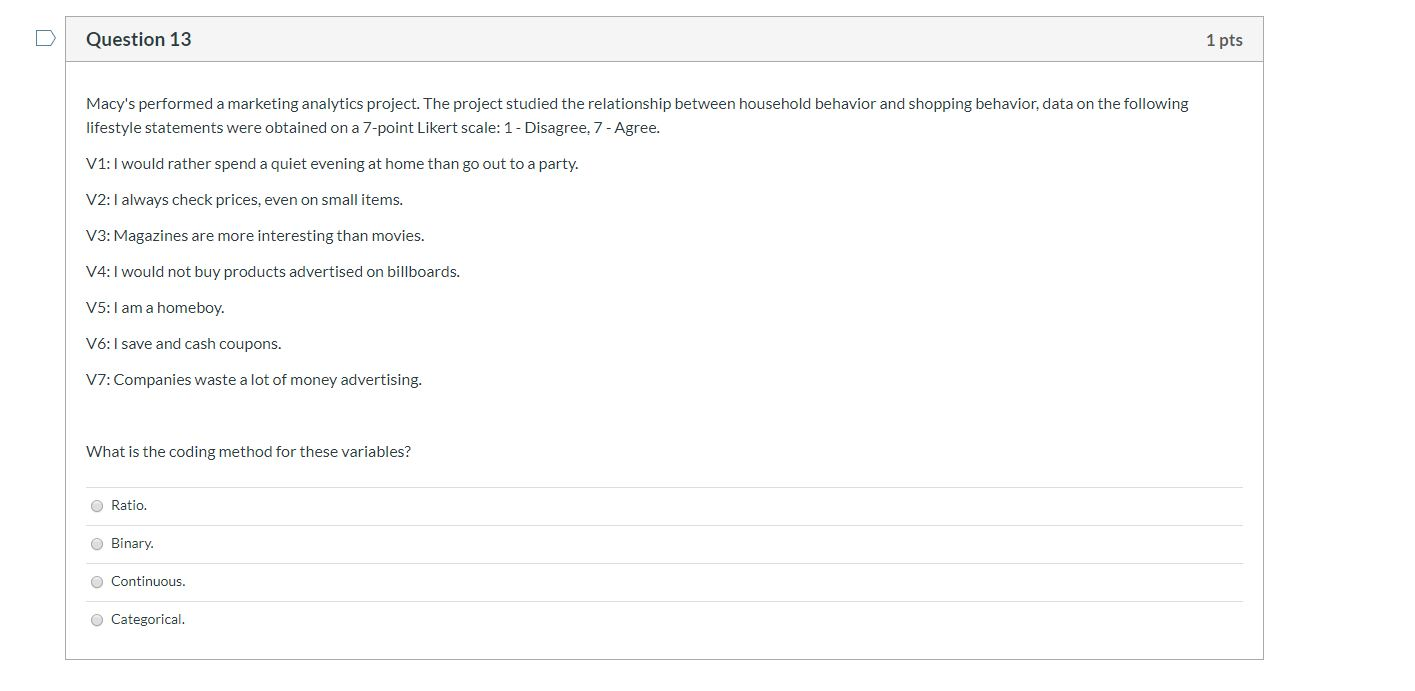This screenshot has height=691, width=1415.
Task: Click the V5 homeboy statement text
Action: click(x=154, y=307)
